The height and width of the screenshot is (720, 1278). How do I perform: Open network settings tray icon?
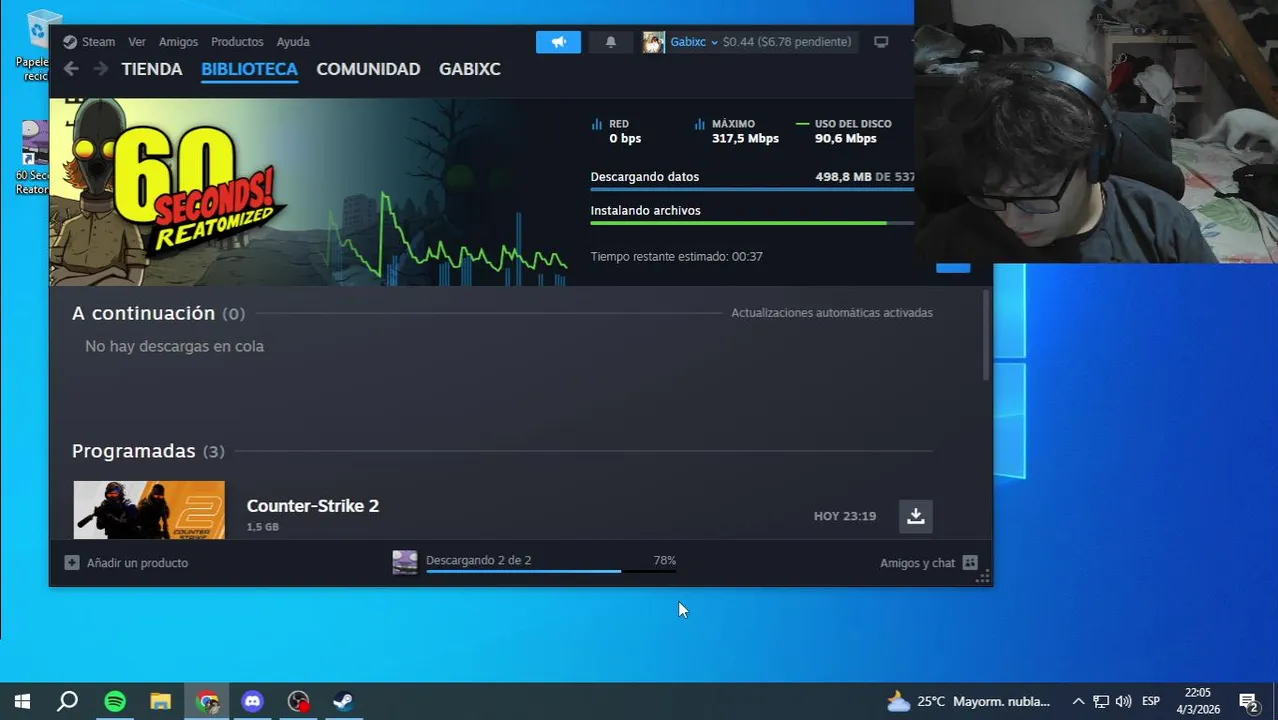[1100, 701]
